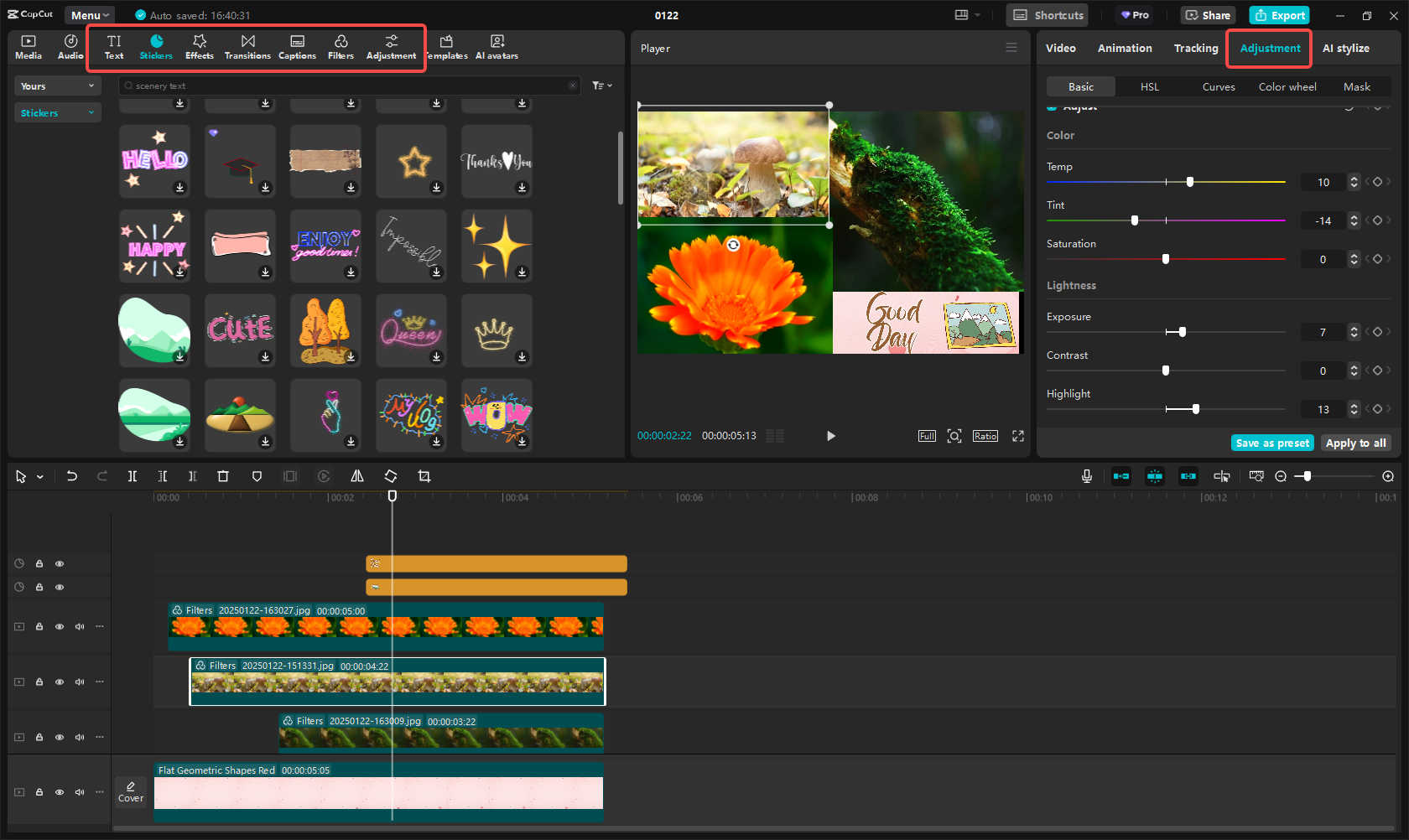
Task: Undo the last action
Action: (72, 476)
